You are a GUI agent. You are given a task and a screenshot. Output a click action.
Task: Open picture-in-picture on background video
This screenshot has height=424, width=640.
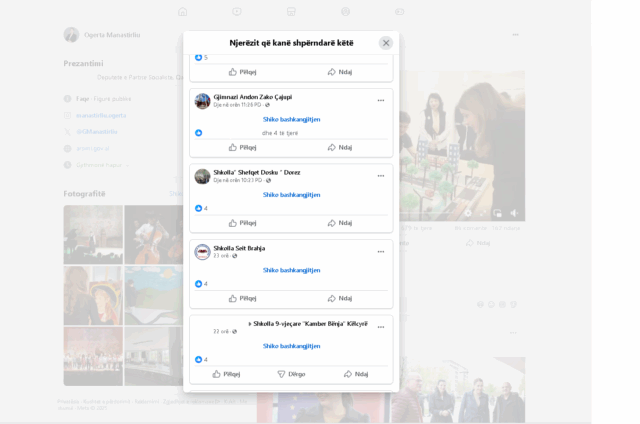tap(498, 213)
